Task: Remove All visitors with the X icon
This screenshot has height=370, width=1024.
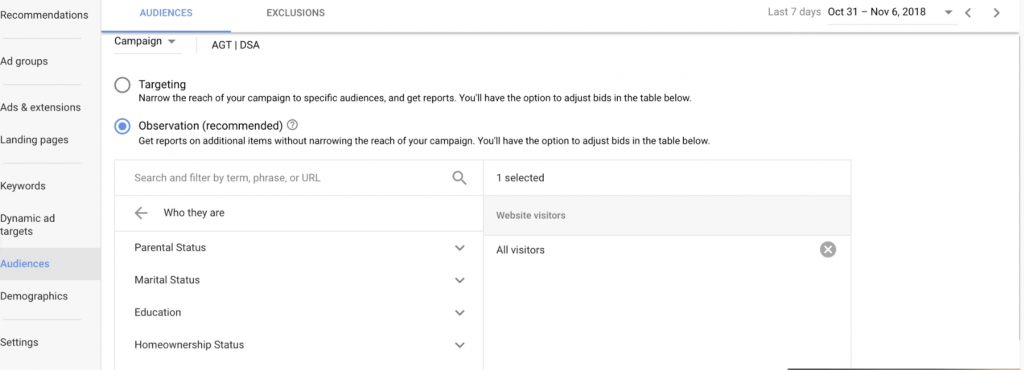Action: click(x=828, y=249)
